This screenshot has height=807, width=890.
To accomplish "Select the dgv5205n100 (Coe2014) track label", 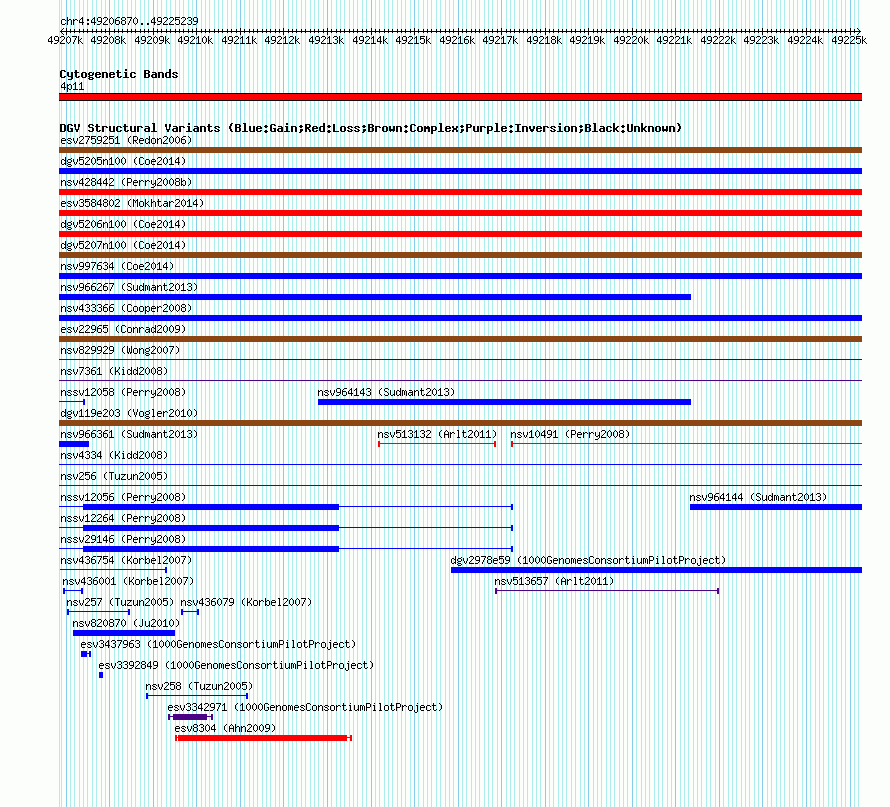I will point(123,161).
